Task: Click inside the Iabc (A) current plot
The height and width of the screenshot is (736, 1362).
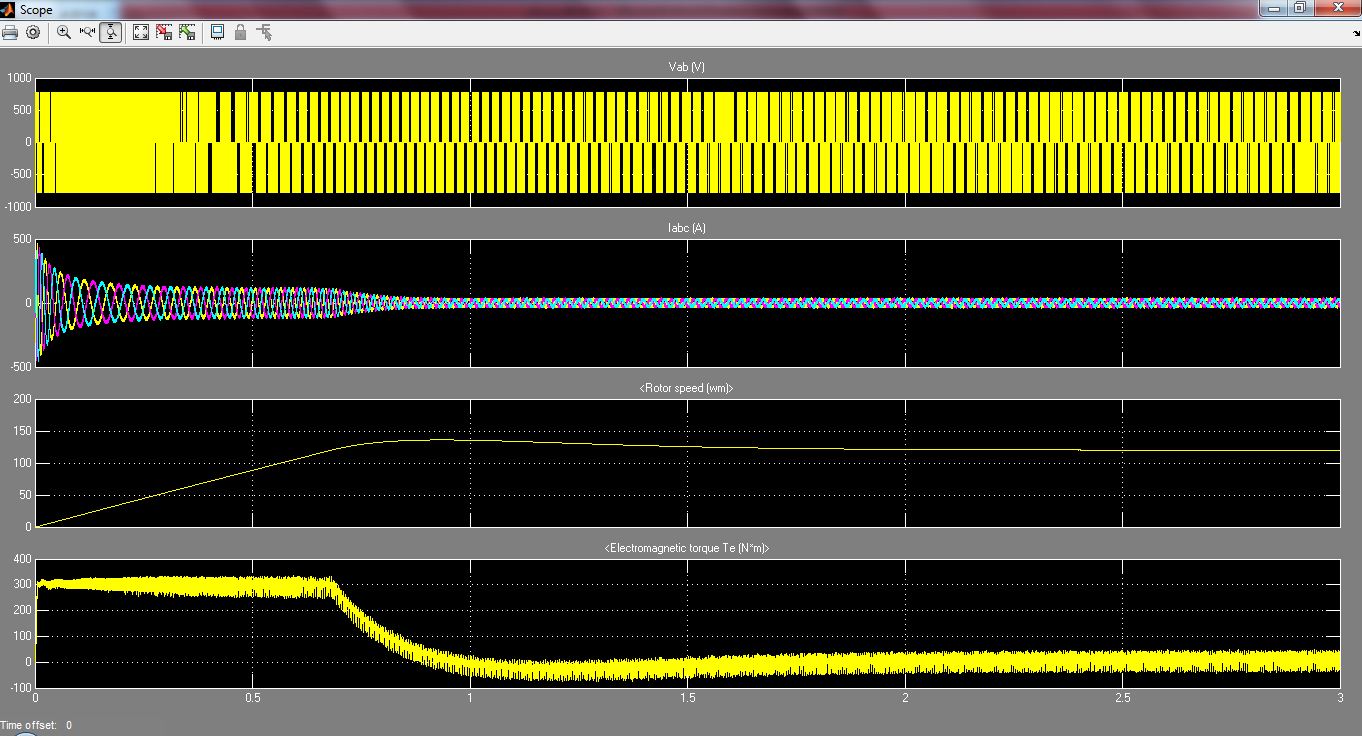Action: pos(687,330)
